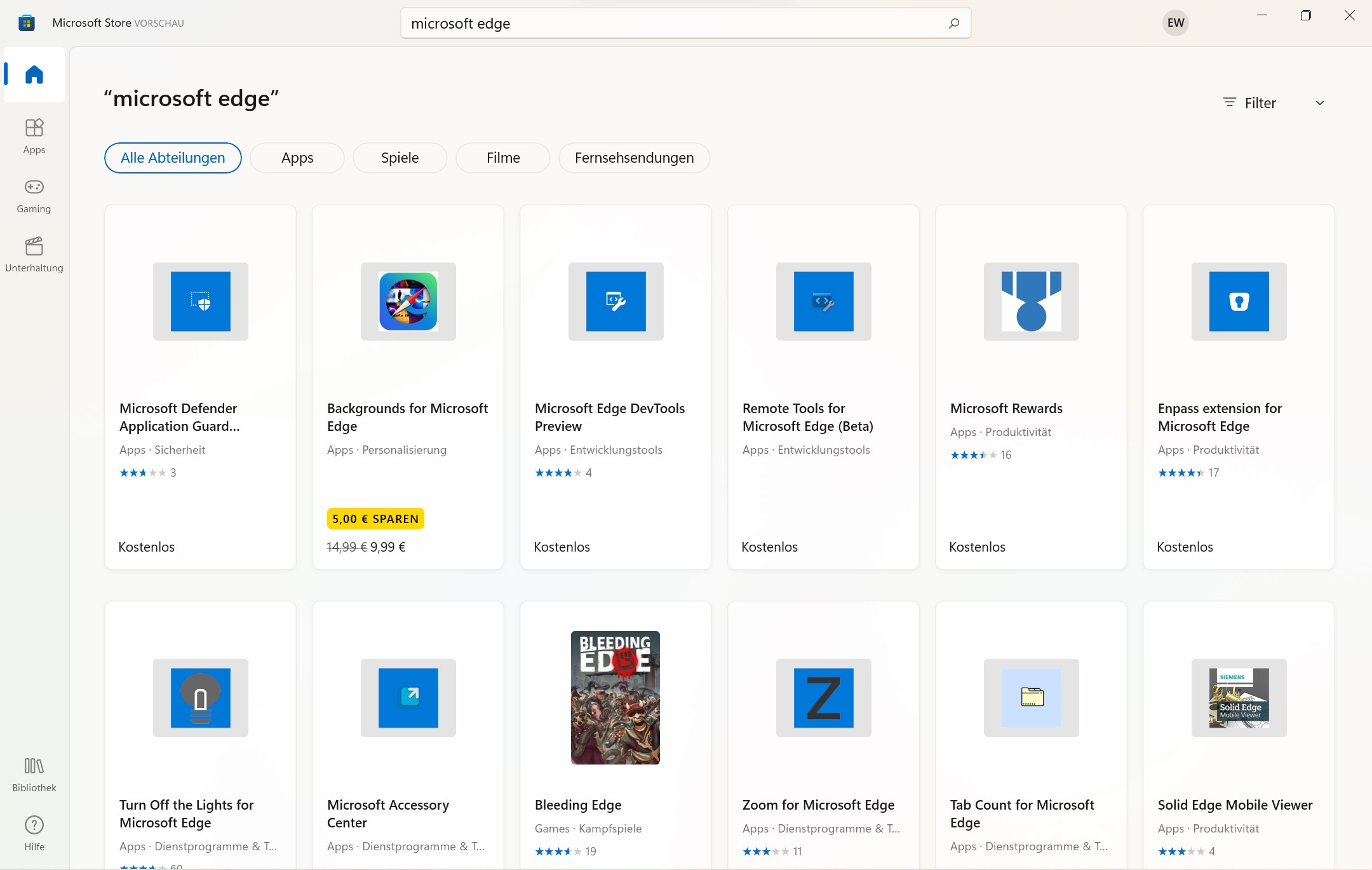Open Unterhaltung section in sidebar
Viewport: 1372px width, 870px height.
point(34,255)
